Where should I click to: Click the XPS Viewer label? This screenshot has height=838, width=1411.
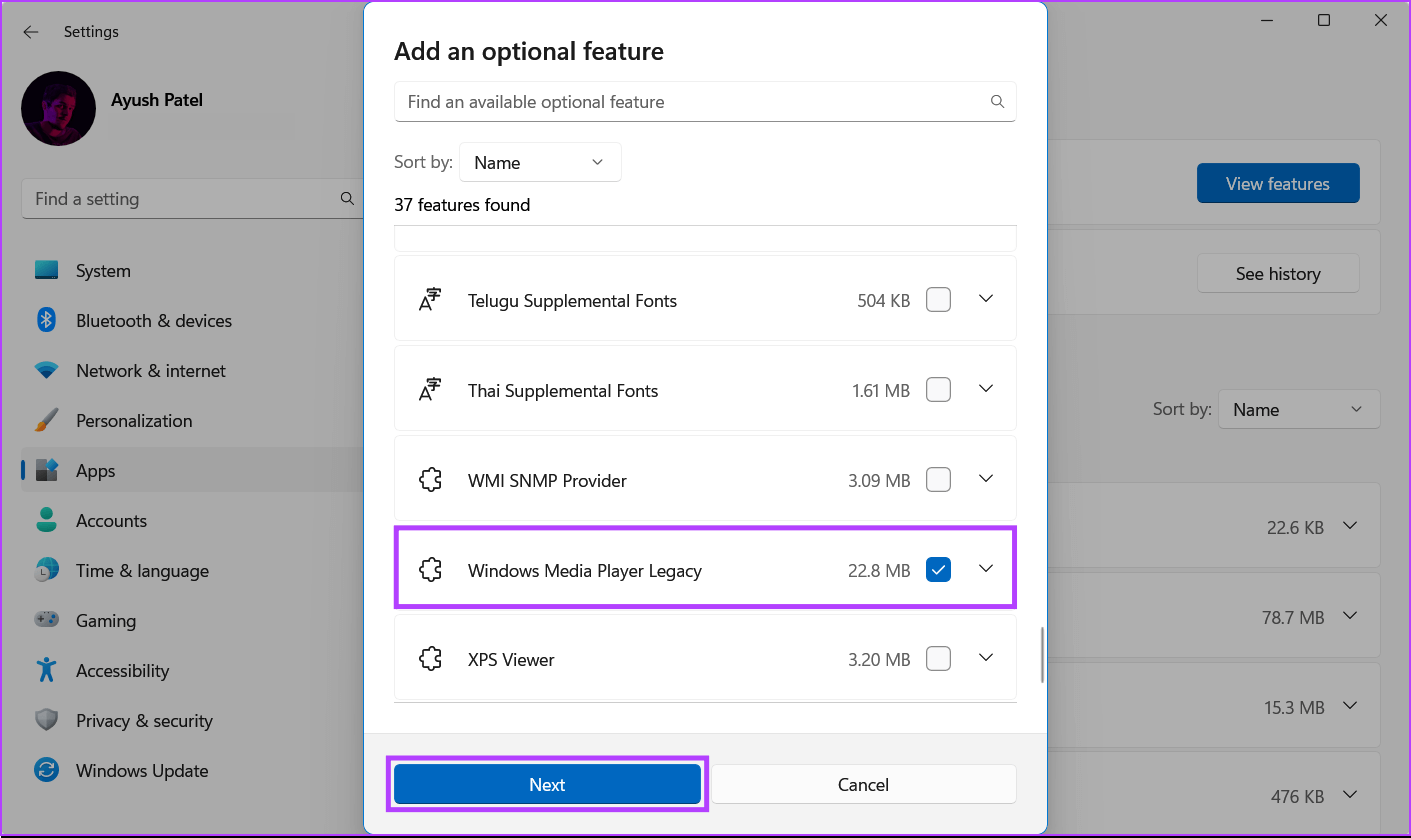click(x=511, y=660)
